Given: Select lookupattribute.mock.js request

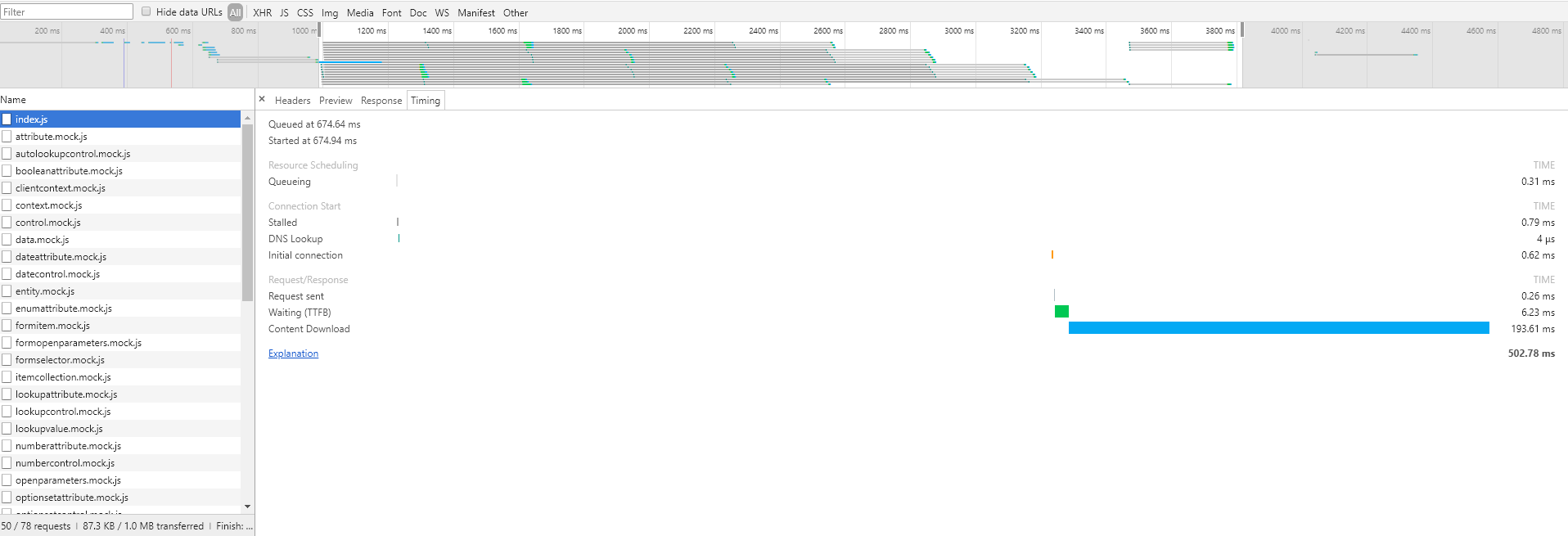Looking at the screenshot, I should point(120,394).
